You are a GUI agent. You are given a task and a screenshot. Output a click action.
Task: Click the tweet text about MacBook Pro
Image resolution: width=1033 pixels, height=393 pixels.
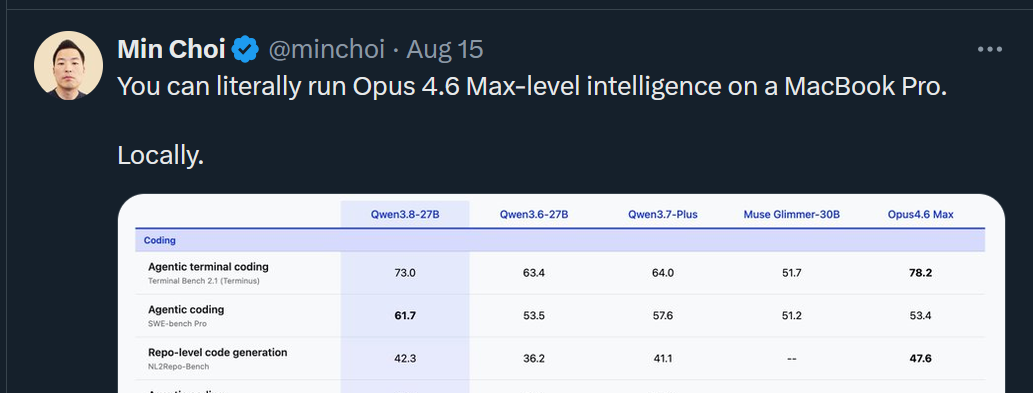tap(532, 87)
